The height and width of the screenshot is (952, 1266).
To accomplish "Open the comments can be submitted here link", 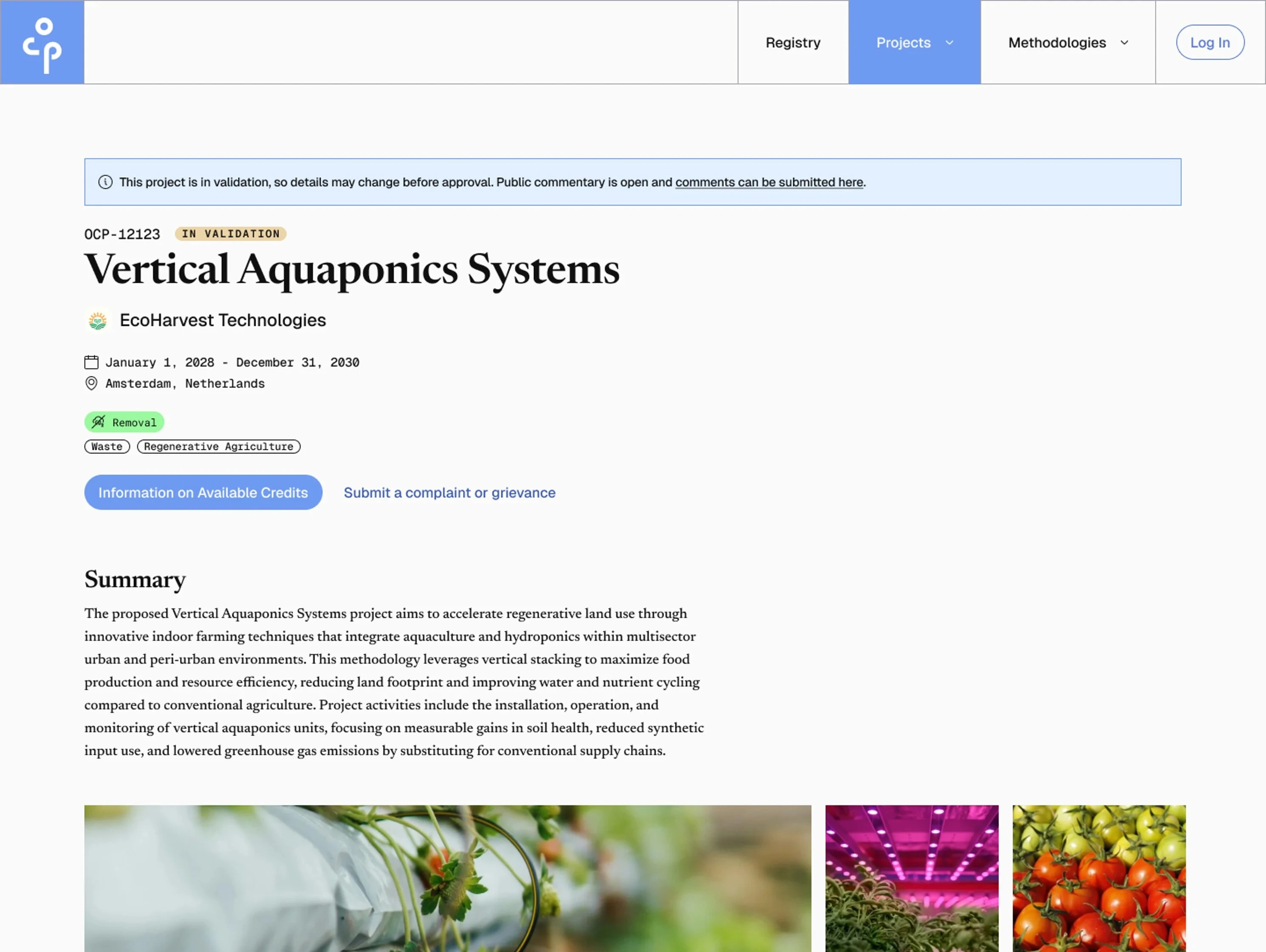I will coord(769,182).
